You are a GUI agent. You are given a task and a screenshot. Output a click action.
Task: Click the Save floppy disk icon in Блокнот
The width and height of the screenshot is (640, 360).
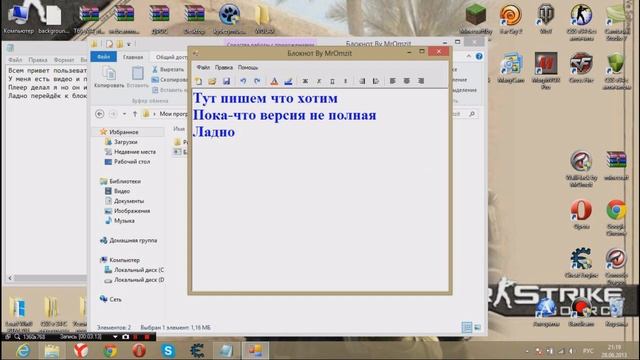coord(226,81)
